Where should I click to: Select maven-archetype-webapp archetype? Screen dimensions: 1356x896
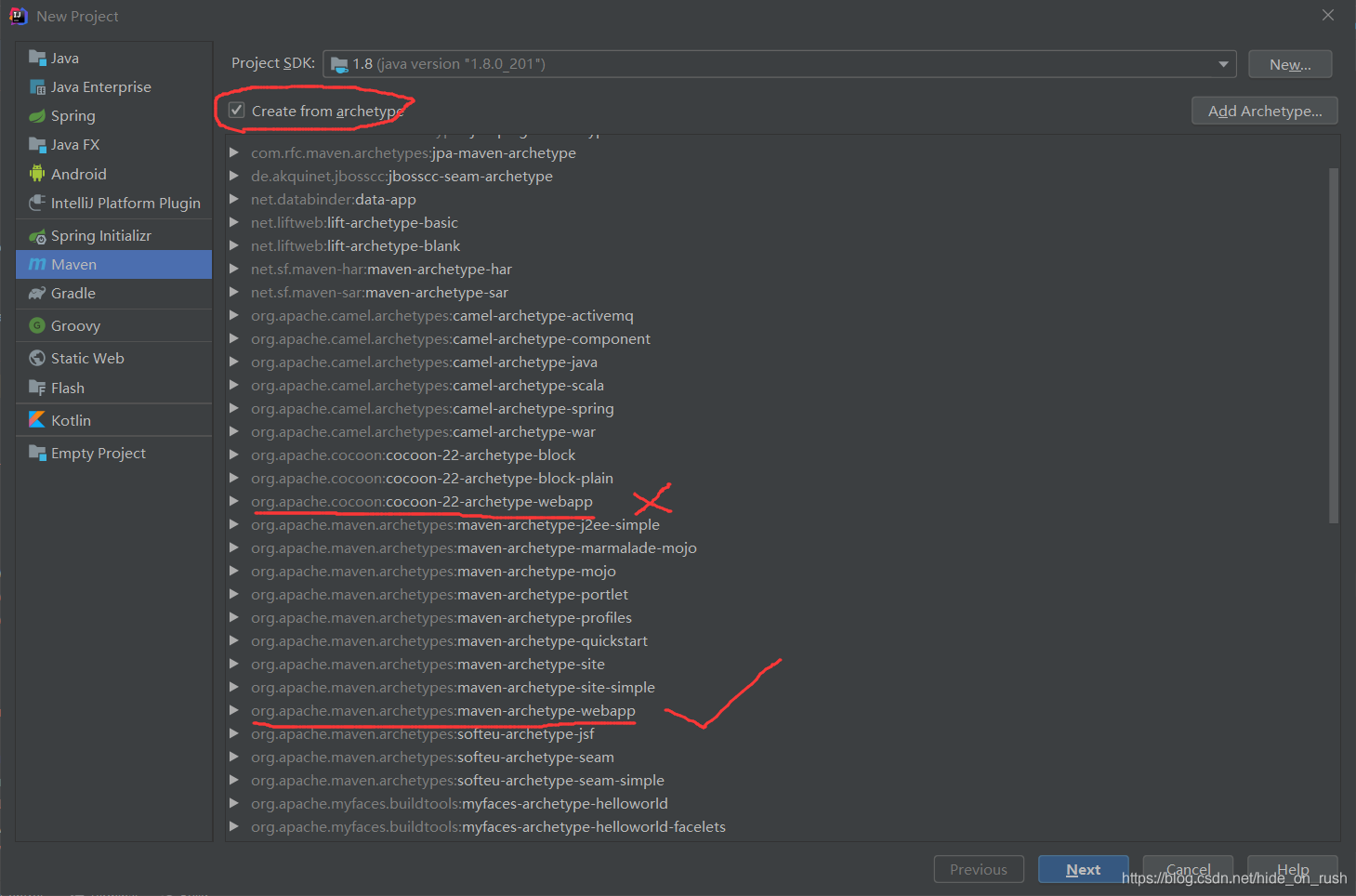[443, 710]
